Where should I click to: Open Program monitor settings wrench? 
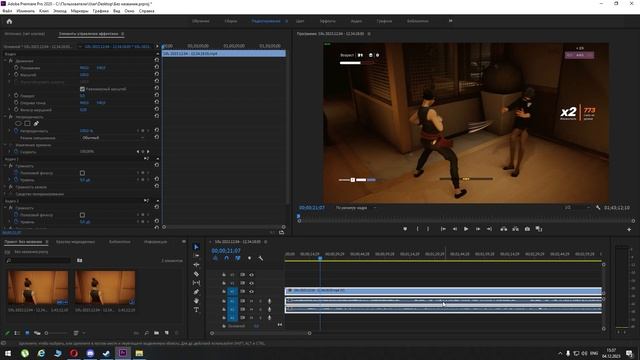coord(598,208)
